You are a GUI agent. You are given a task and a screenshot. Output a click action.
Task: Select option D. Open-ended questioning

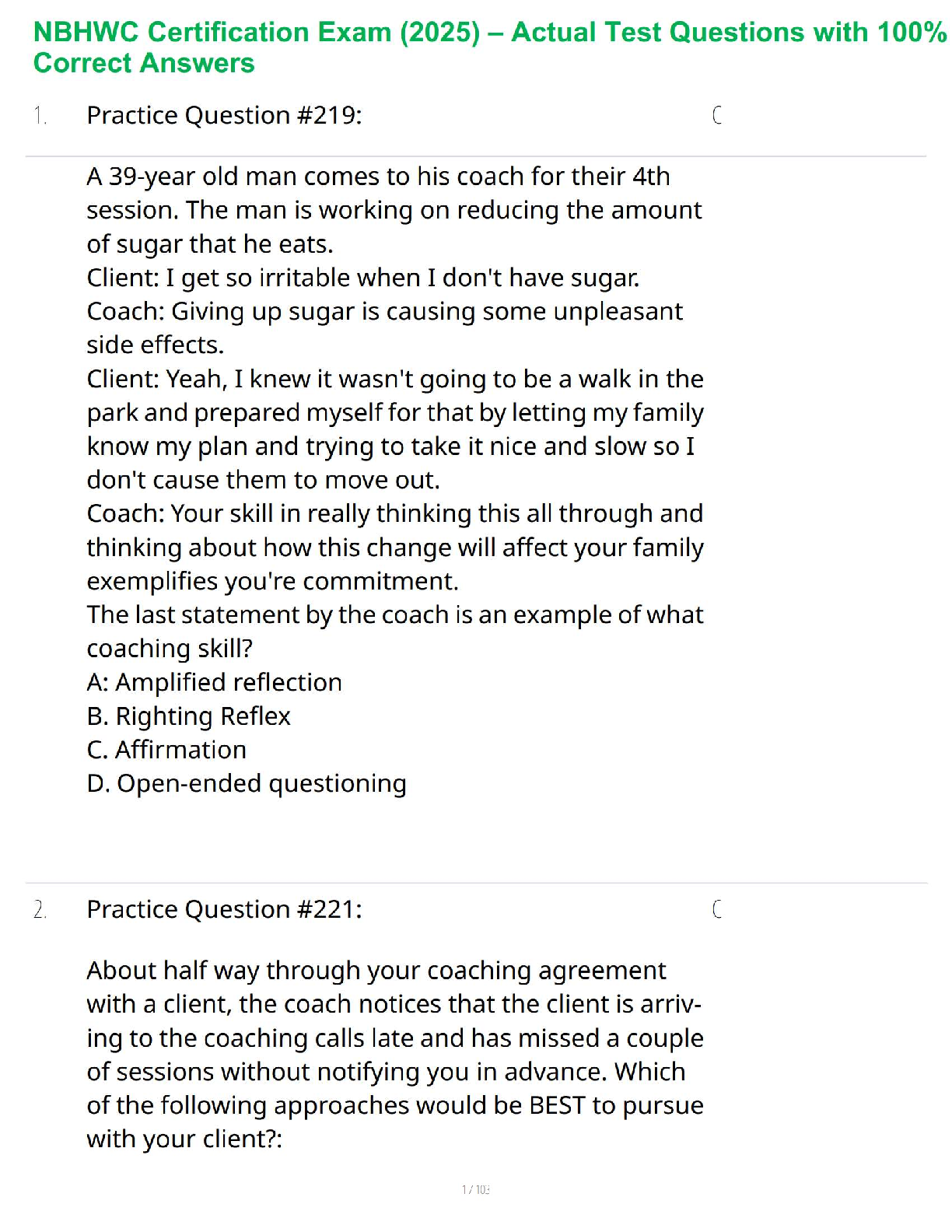coord(247,783)
